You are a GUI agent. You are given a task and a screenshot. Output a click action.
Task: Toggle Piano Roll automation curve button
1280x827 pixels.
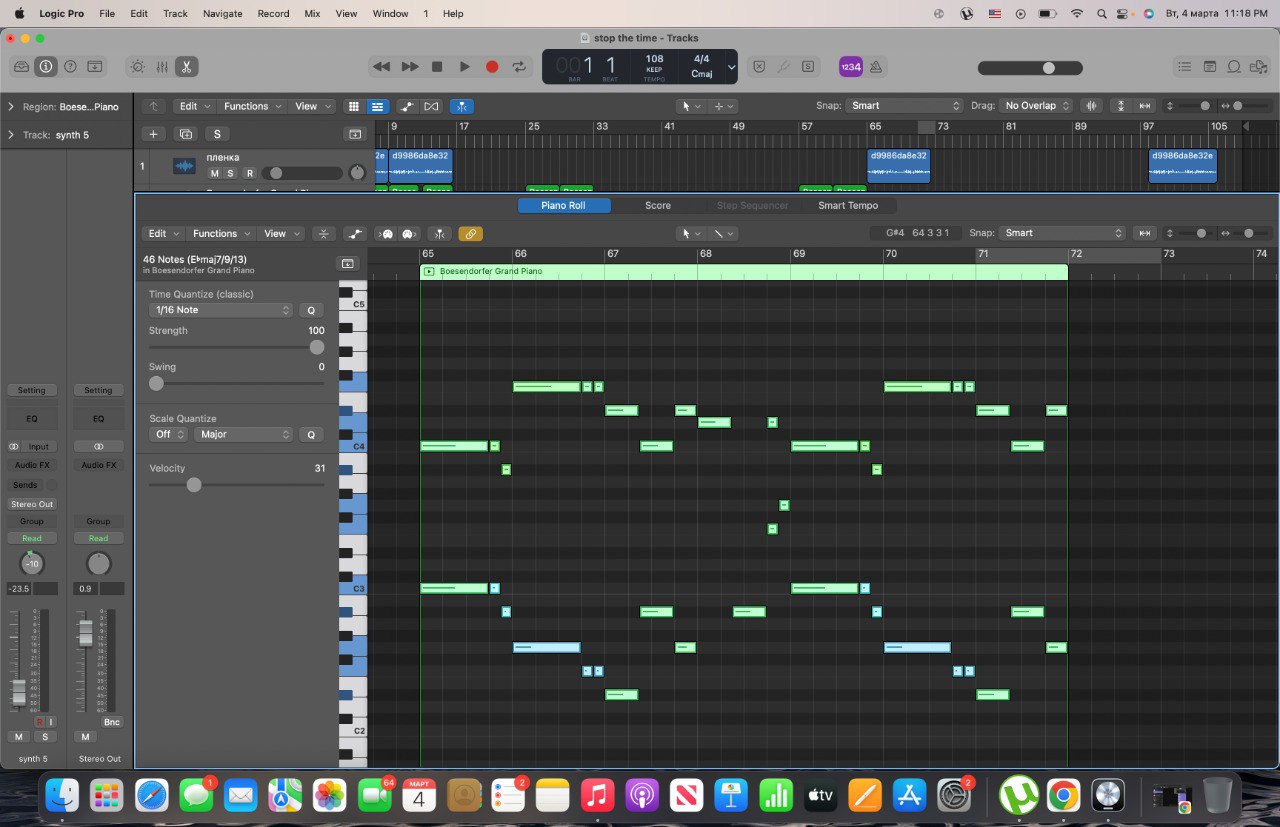pyautogui.click(x=355, y=234)
